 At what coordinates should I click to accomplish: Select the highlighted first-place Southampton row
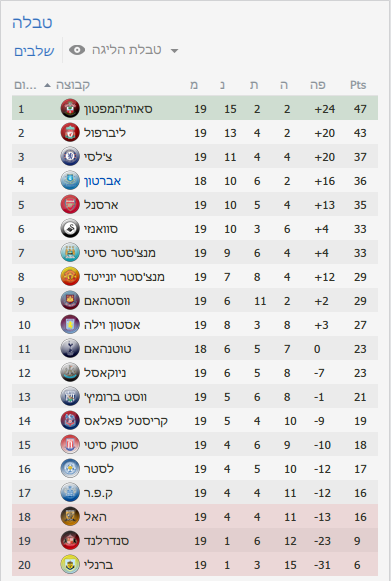pos(195,109)
